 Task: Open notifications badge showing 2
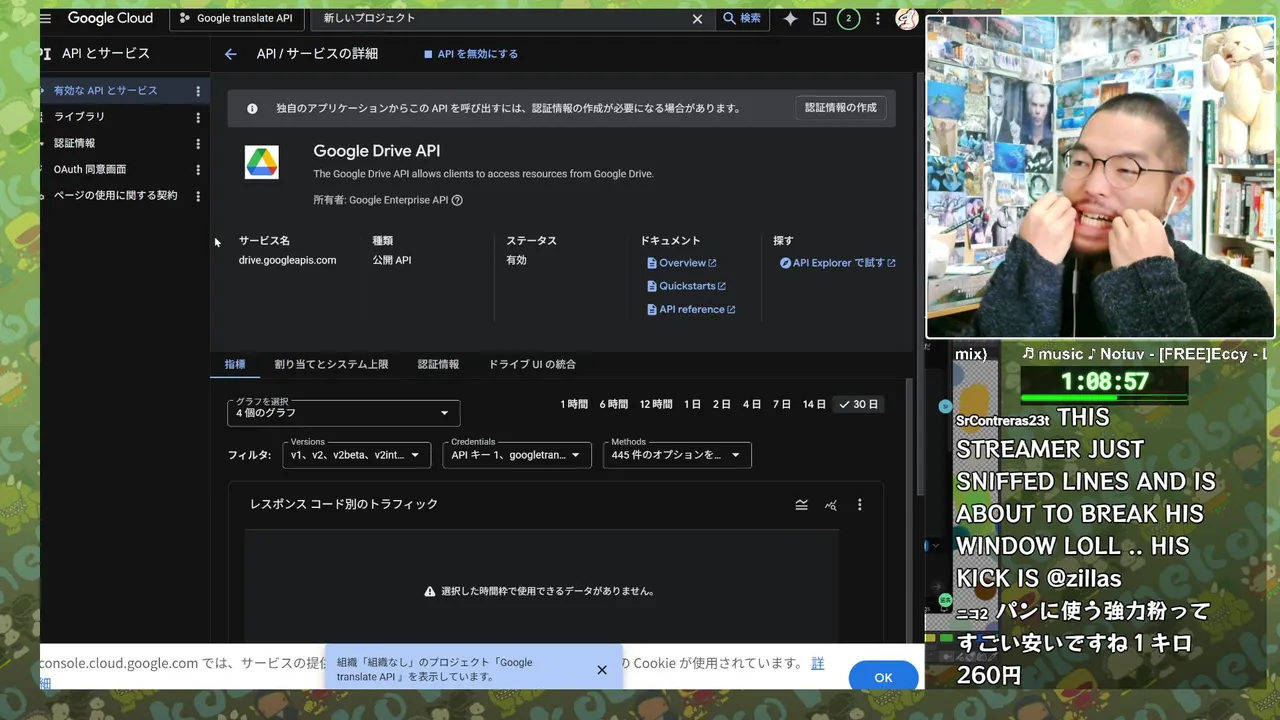(x=848, y=19)
